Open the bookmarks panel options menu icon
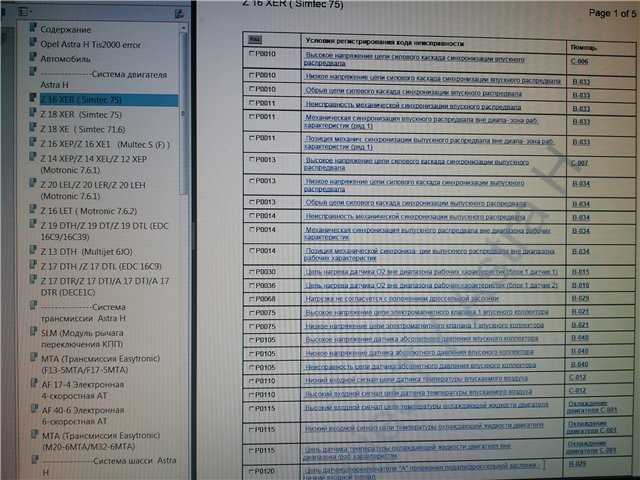Image resolution: width=640 pixels, height=480 pixels. click(x=25, y=12)
